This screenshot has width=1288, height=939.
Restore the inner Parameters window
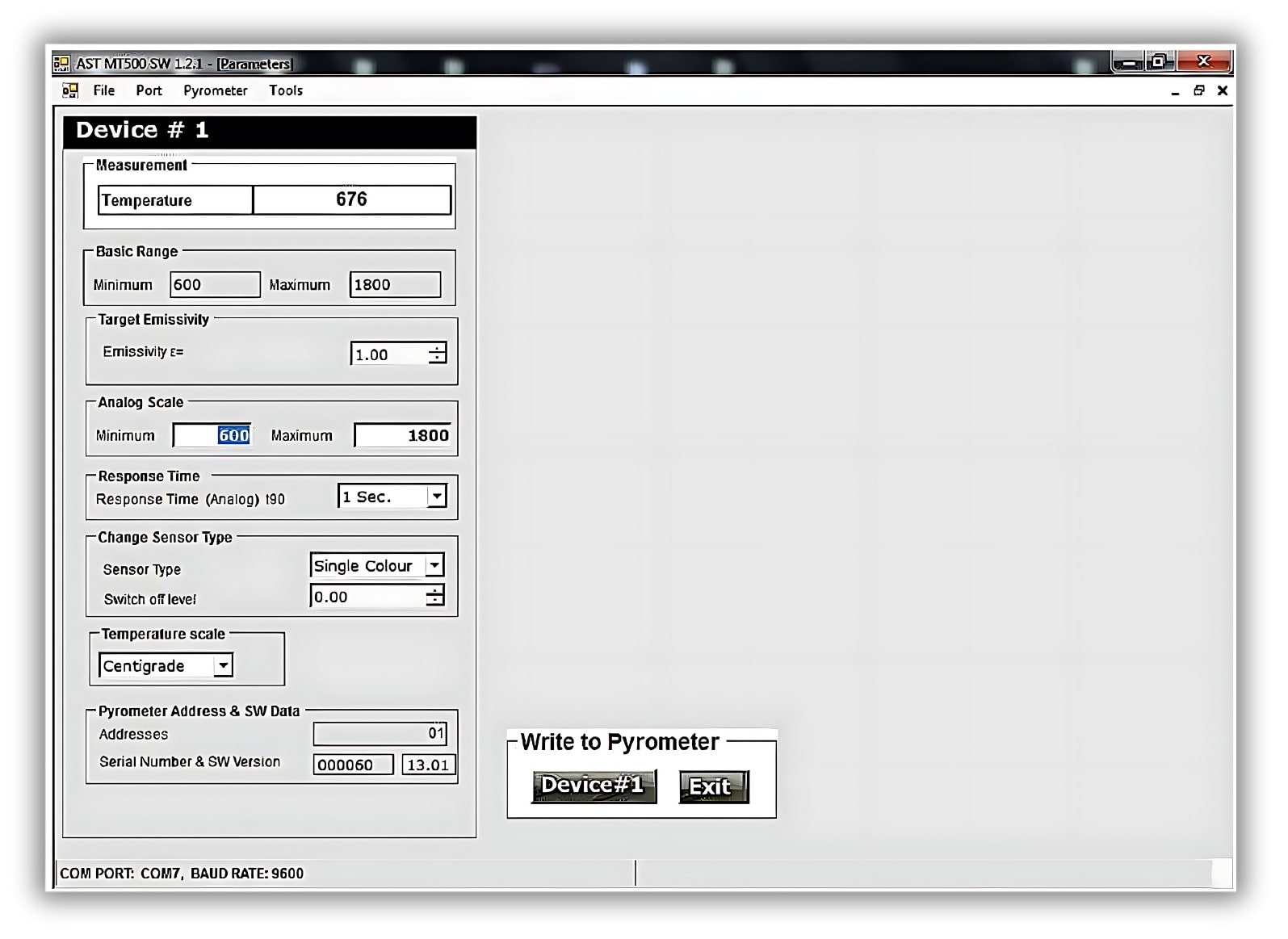[1199, 91]
